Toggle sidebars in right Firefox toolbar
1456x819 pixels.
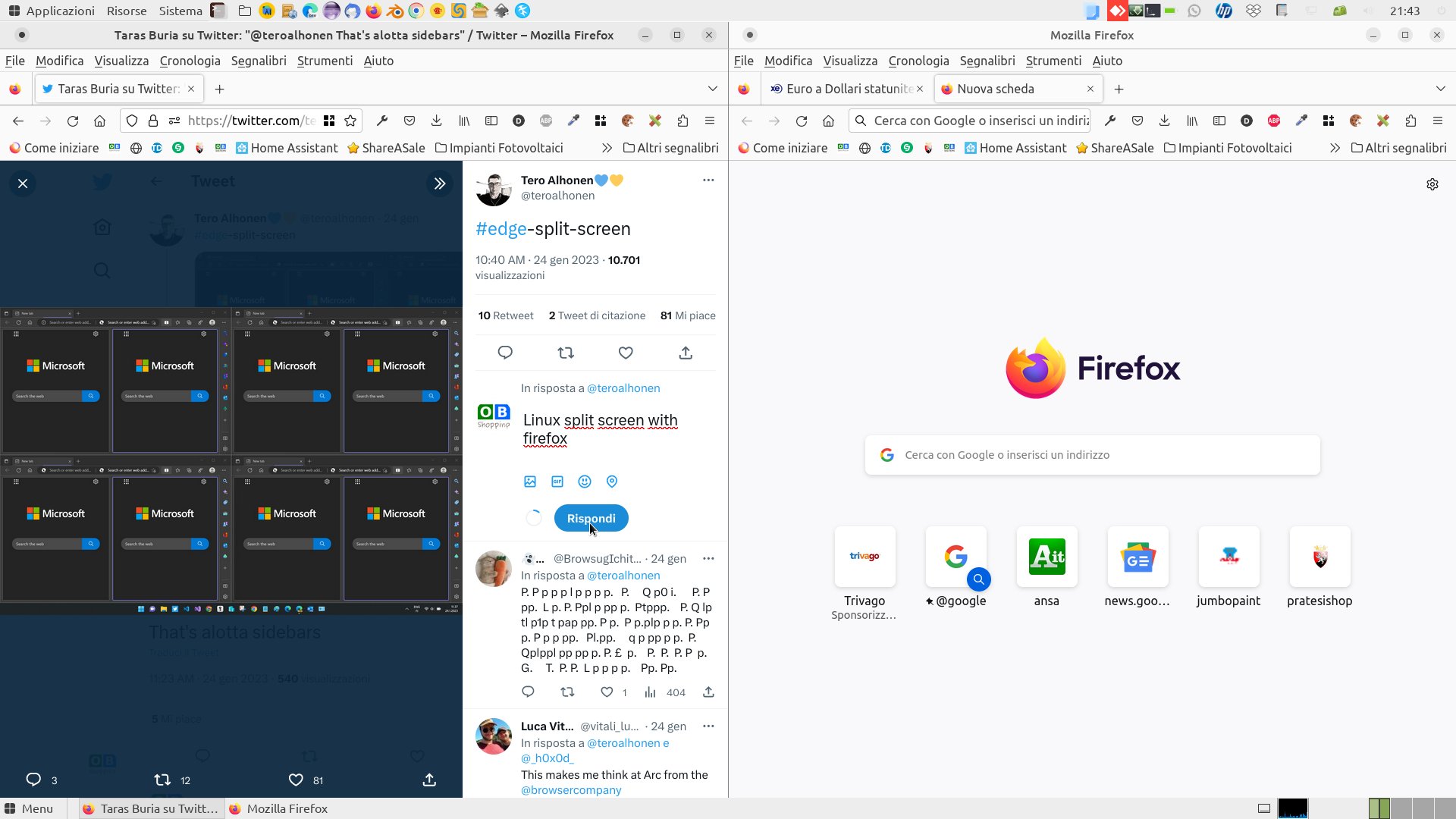(1219, 121)
